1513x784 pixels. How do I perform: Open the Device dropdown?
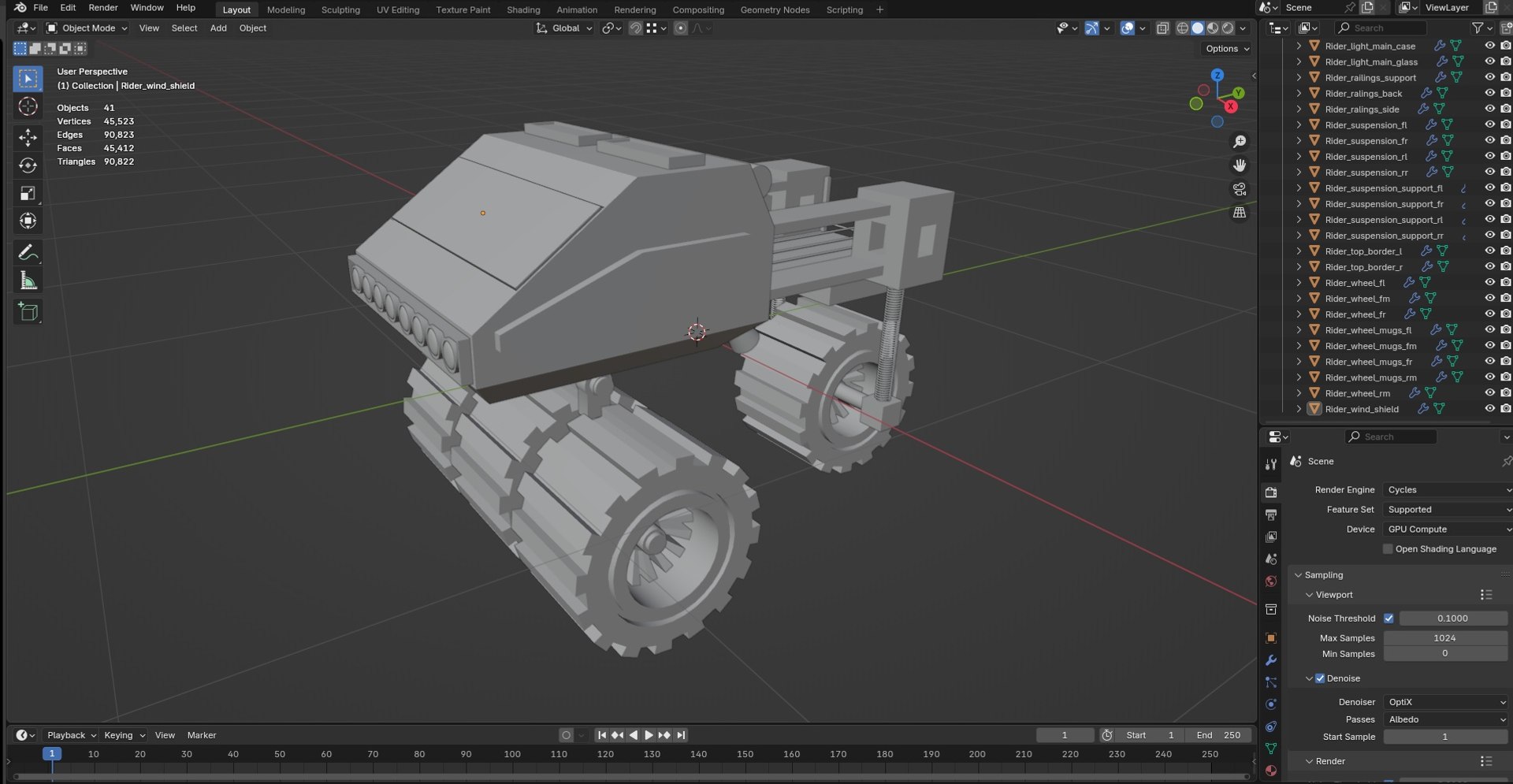[x=1447, y=529]
